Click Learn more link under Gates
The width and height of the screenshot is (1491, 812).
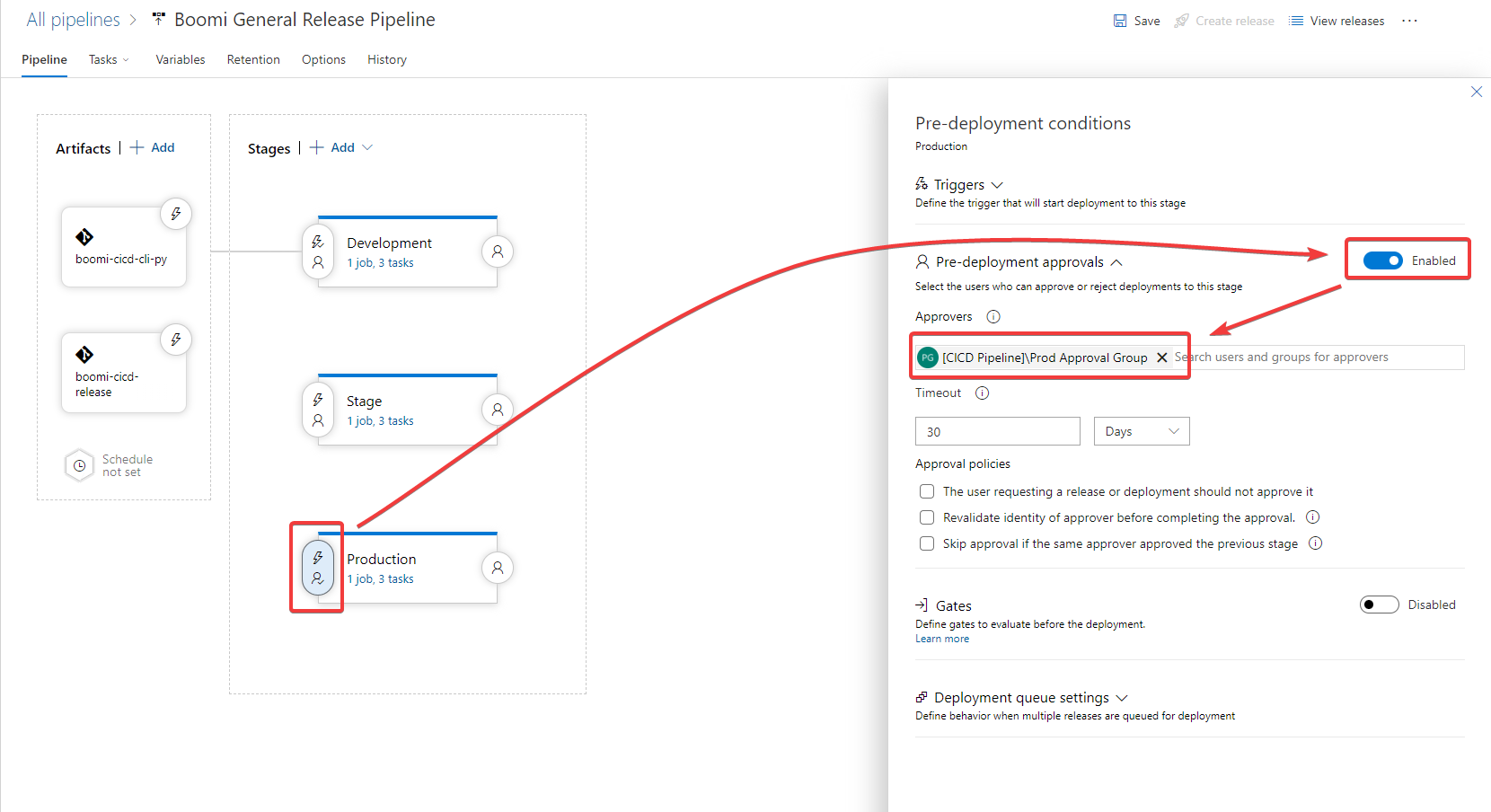pyautogui.click(x=942, y=639)
